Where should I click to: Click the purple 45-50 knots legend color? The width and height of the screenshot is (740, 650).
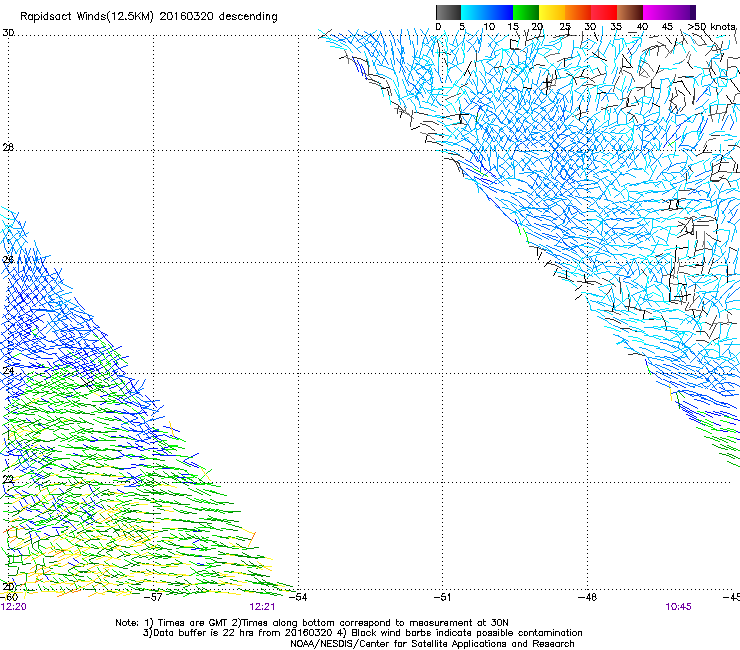coord(682,12)
